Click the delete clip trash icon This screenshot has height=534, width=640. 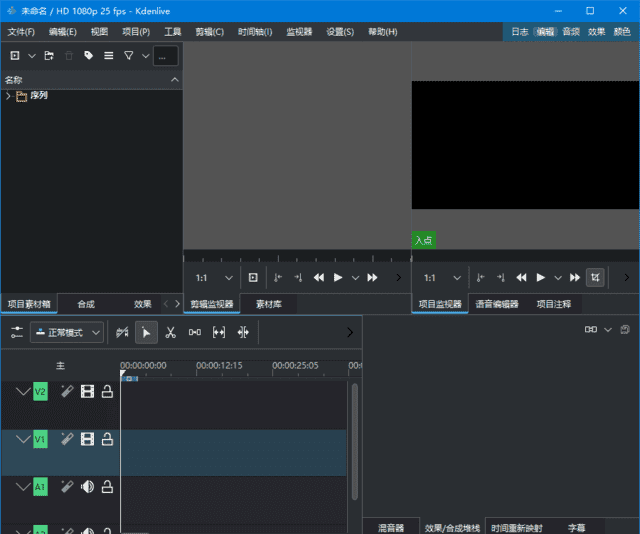69,56
